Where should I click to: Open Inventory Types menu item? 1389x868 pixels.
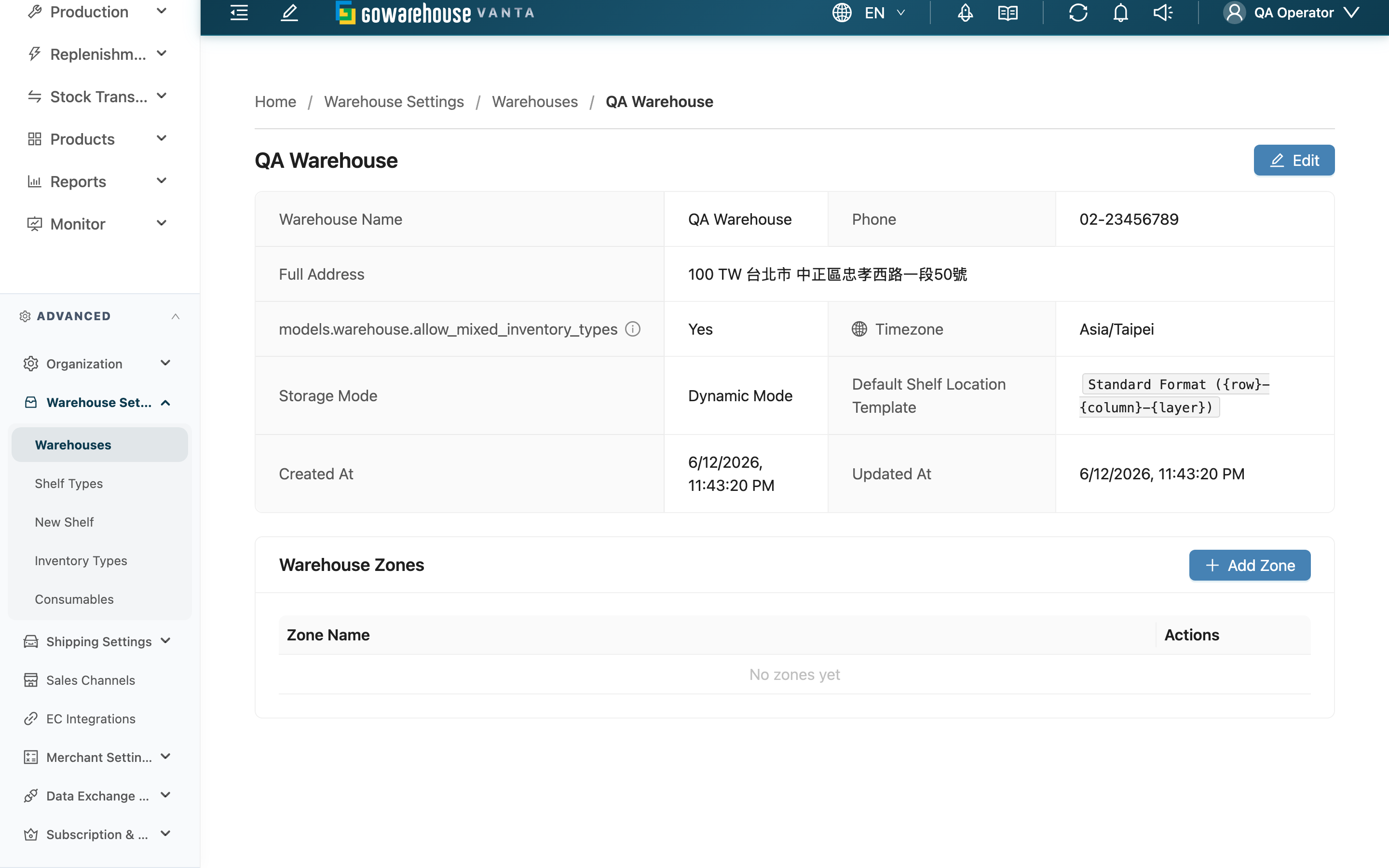100,560
